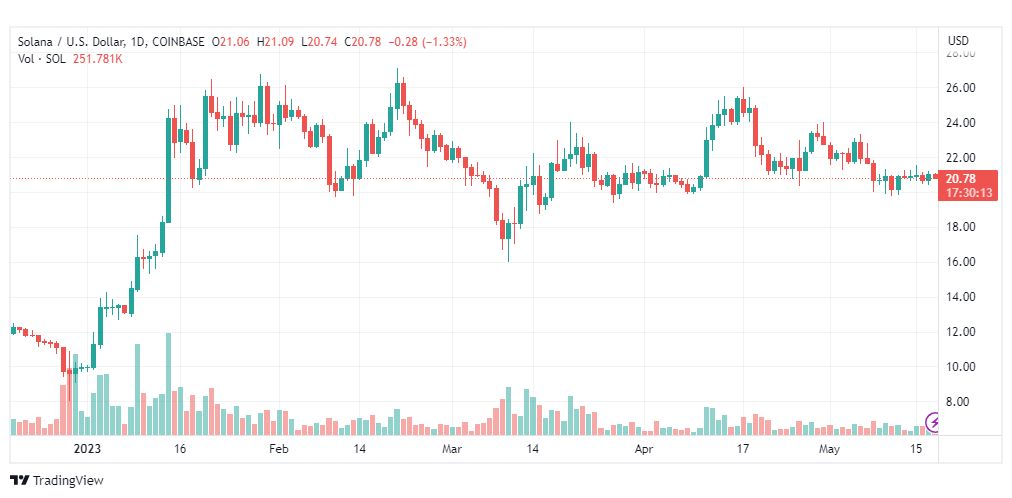Click the COINBASE exchange label
1012x498 pixels.
(x=178, y=42)
